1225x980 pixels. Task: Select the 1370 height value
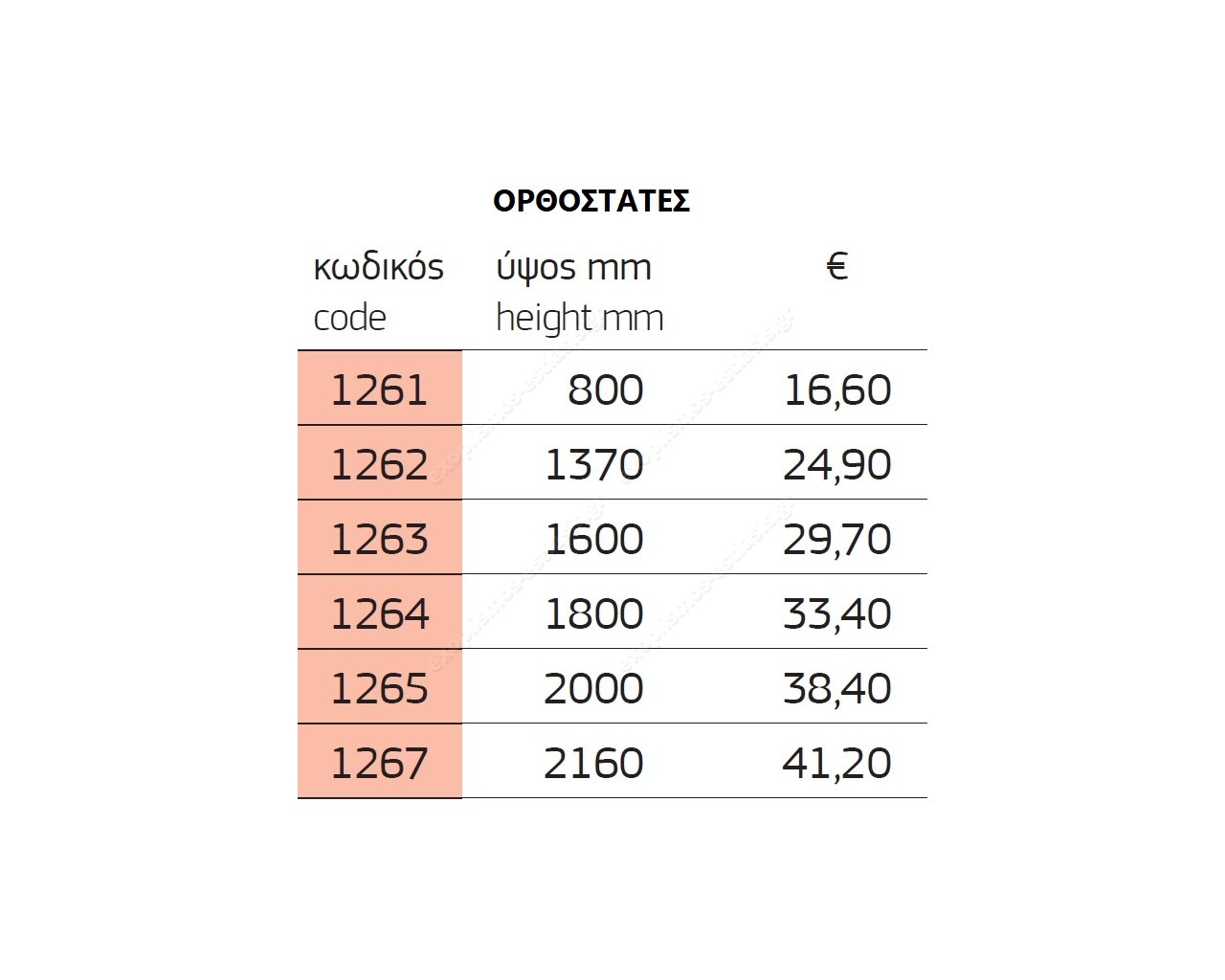[x=593, y=464]
